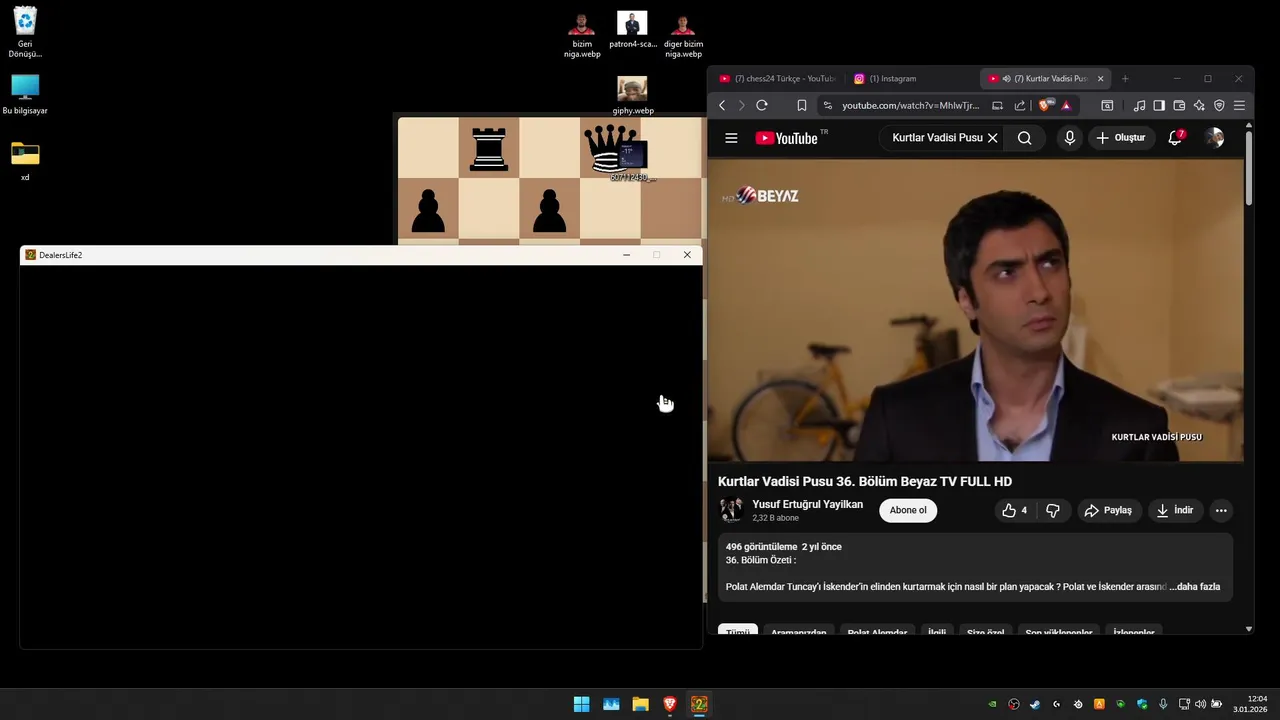Viewport: 1280px width, 720px height.
Task: Like the video with thumbs up
Action: point(1014,510)
